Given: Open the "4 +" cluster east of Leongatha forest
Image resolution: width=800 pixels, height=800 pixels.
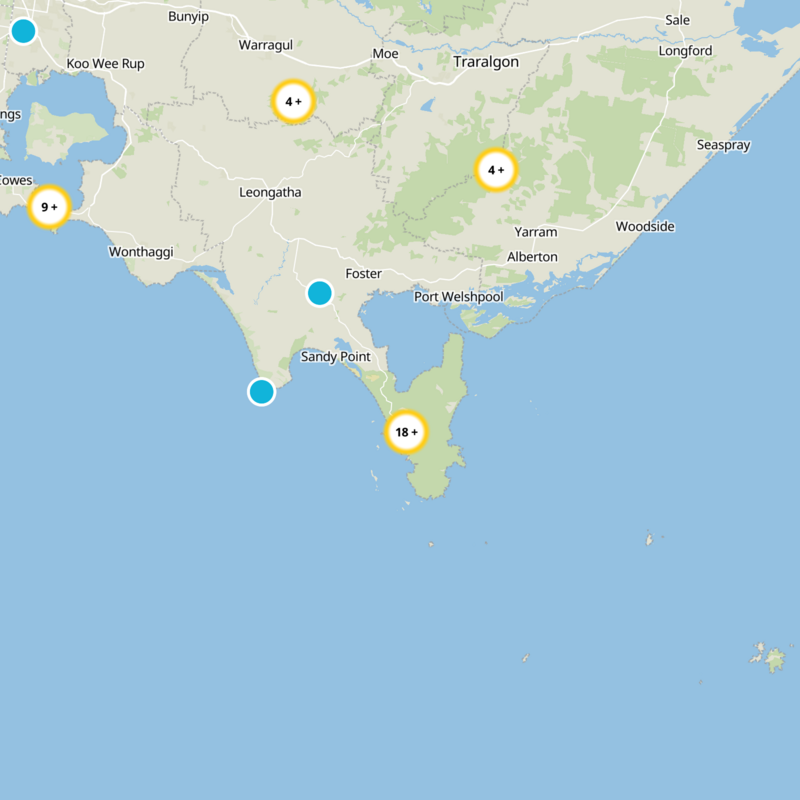Looking at the screenshot, I should (497, 170).
